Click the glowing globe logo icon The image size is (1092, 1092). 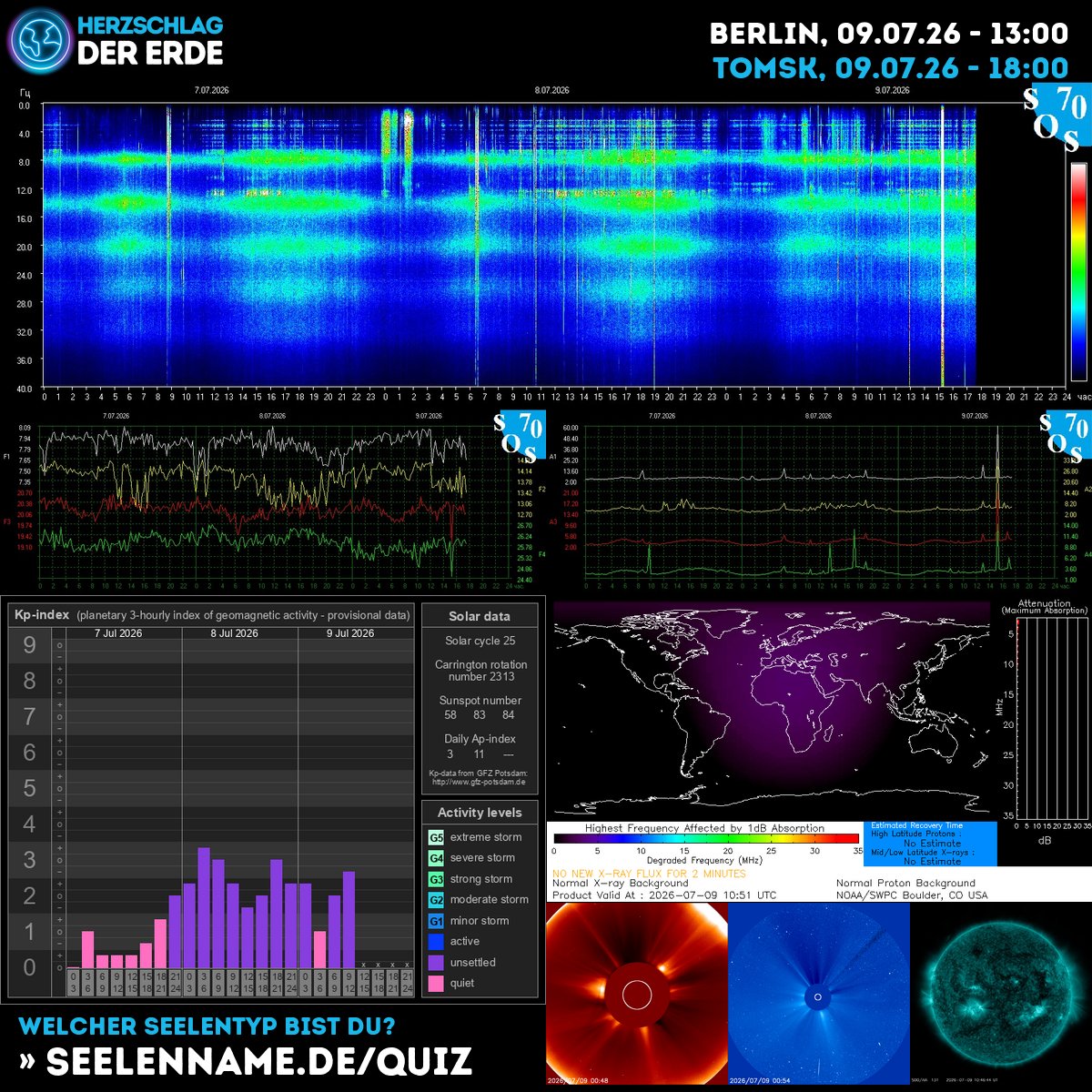(x=38, y=41)
